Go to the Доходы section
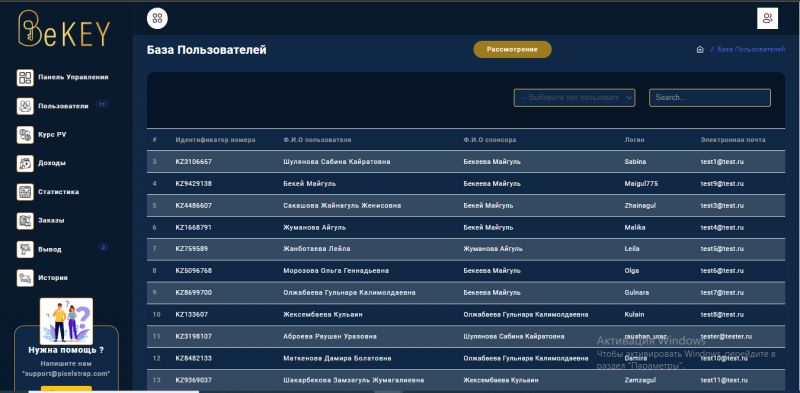Viewport: 800px width, 393px height. (52, 163)
